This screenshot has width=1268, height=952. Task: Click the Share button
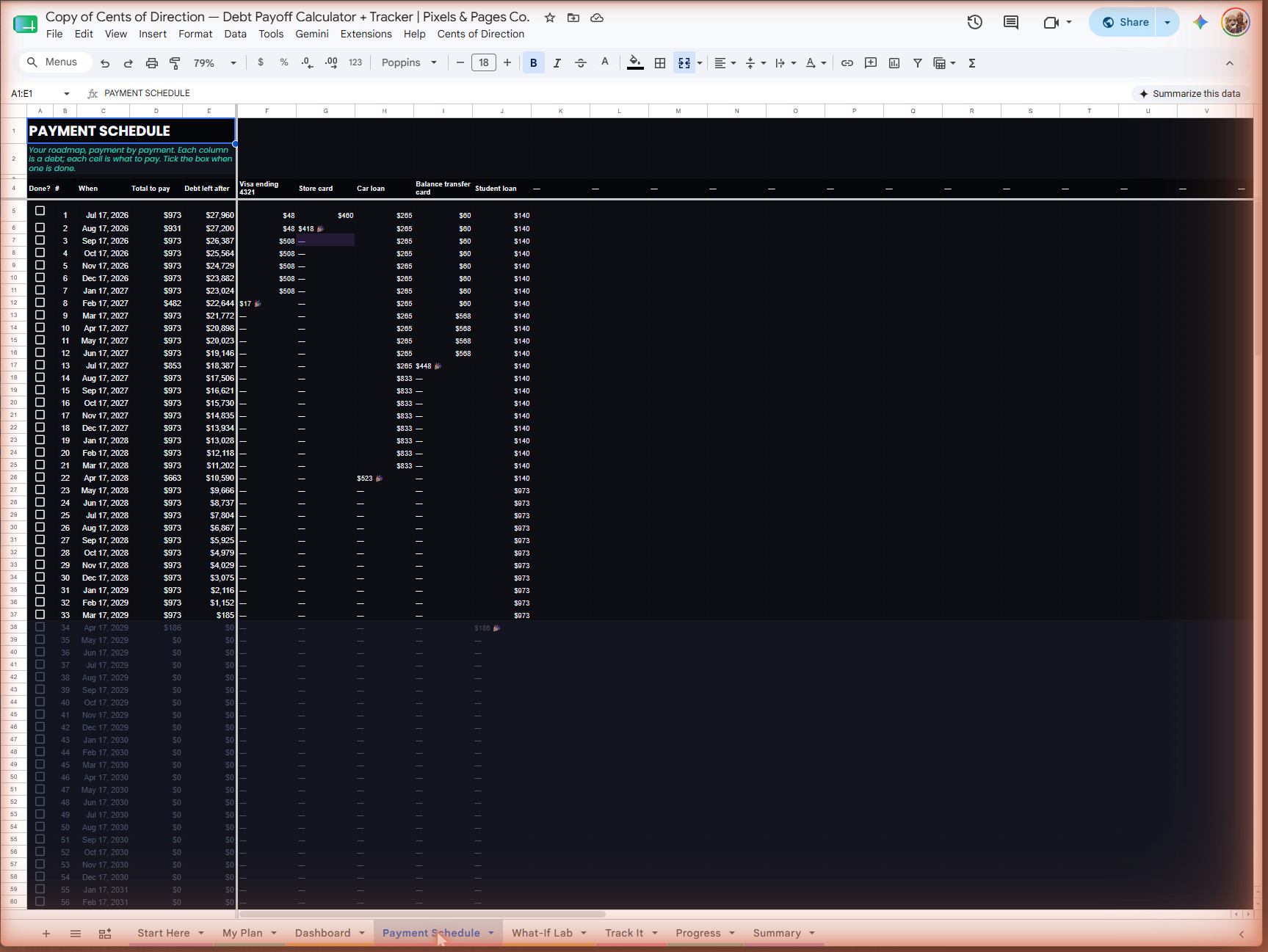coord(1126,22)
